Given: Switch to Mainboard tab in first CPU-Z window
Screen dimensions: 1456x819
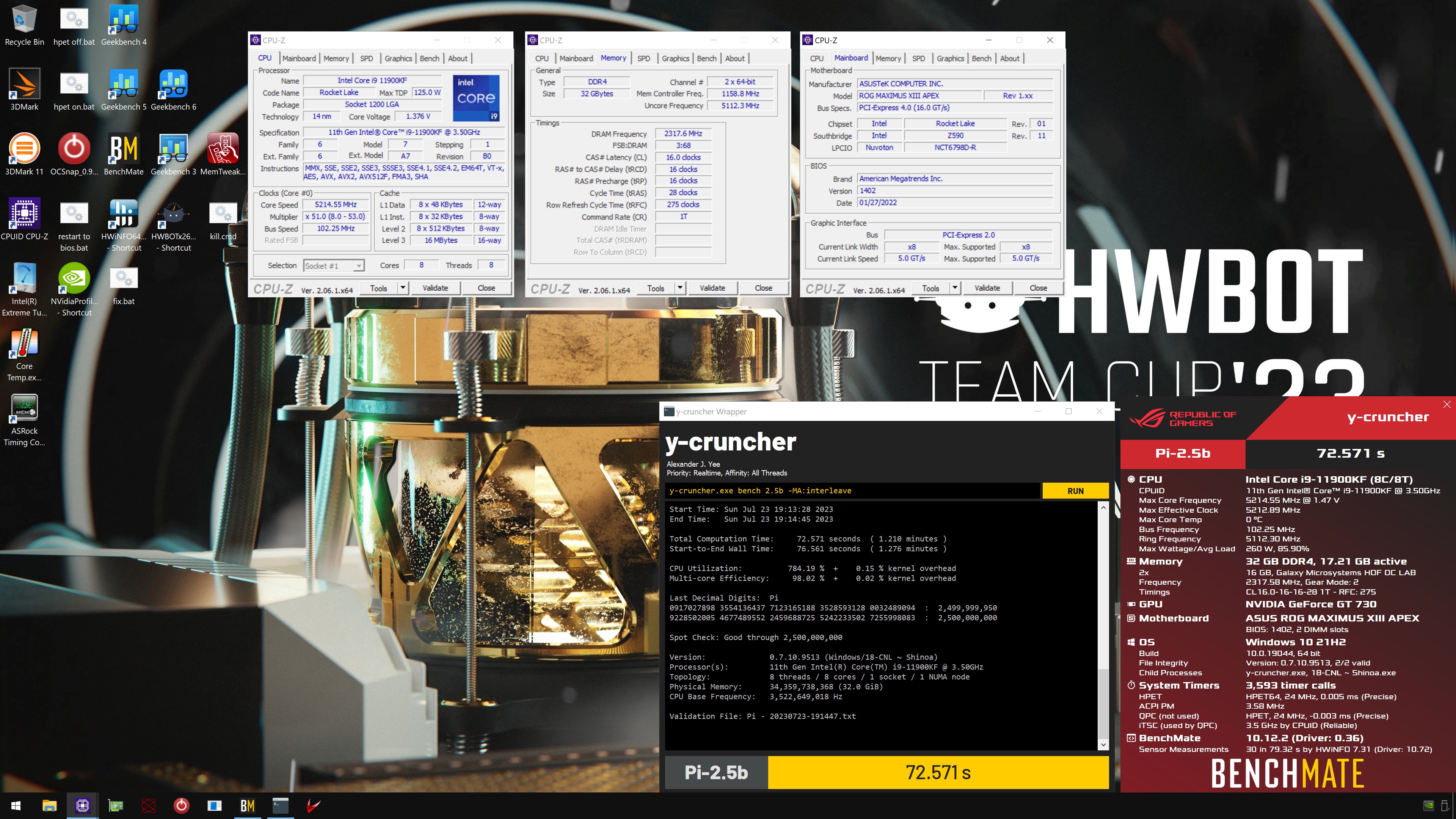Looking at the screenshot, I should (299, 58).
